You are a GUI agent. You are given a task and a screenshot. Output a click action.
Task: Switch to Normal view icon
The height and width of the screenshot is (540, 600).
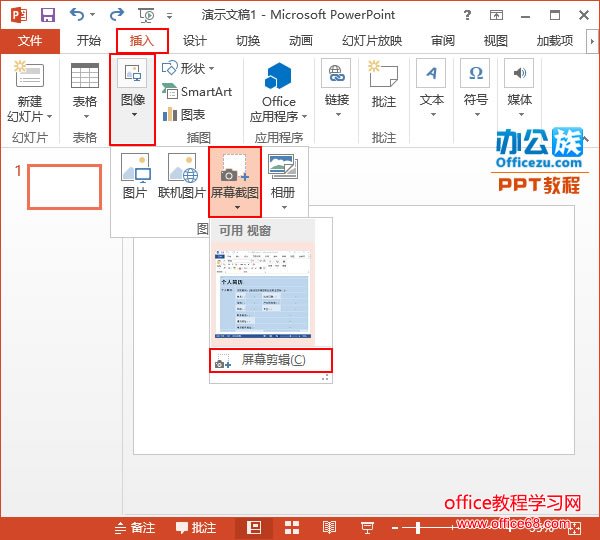[x=254, y=528]
